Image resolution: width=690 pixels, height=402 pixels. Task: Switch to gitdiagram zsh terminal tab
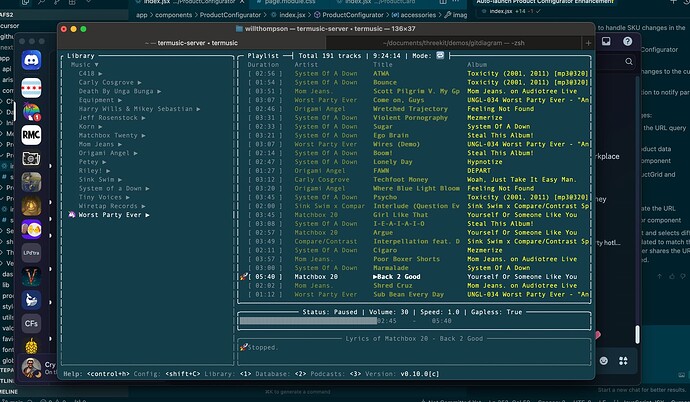[453, 43]
